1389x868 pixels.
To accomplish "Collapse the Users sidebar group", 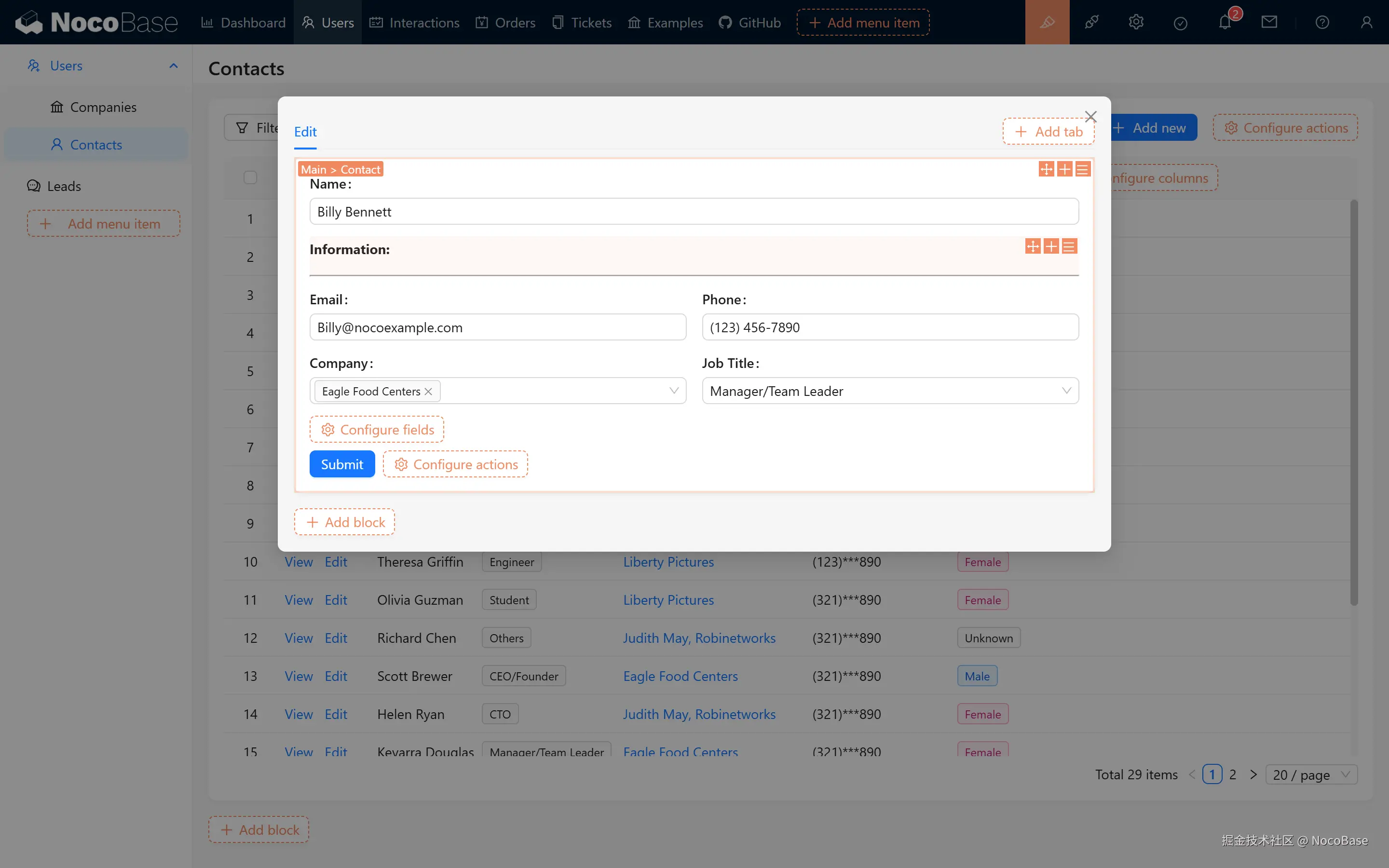I will (173, 66).
